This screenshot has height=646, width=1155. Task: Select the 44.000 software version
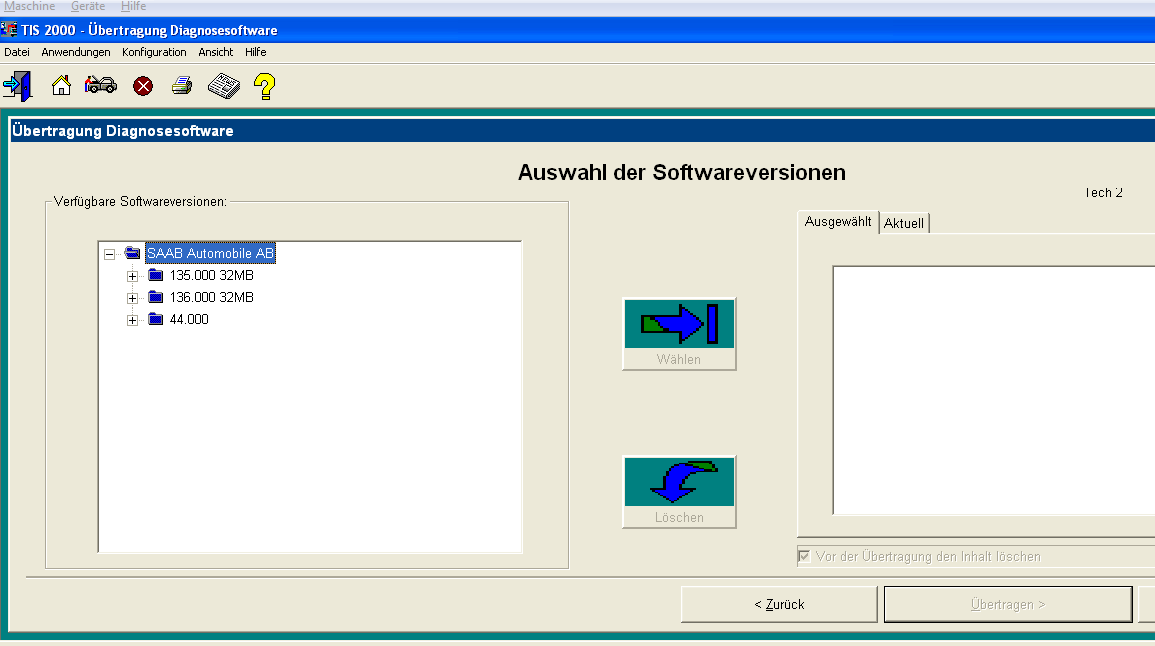tap(189, 320)
